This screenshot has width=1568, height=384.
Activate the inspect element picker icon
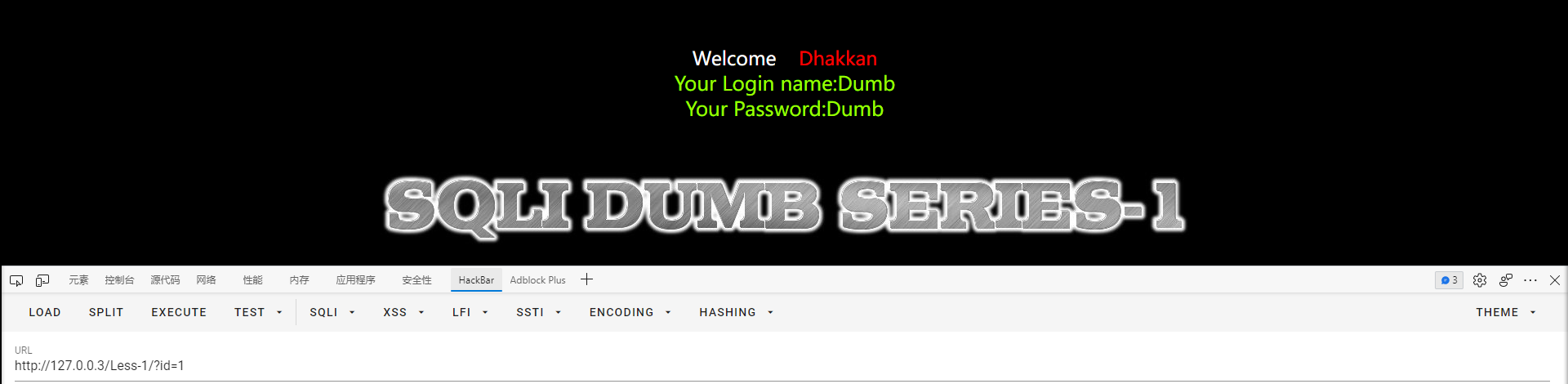click(16, 280)
